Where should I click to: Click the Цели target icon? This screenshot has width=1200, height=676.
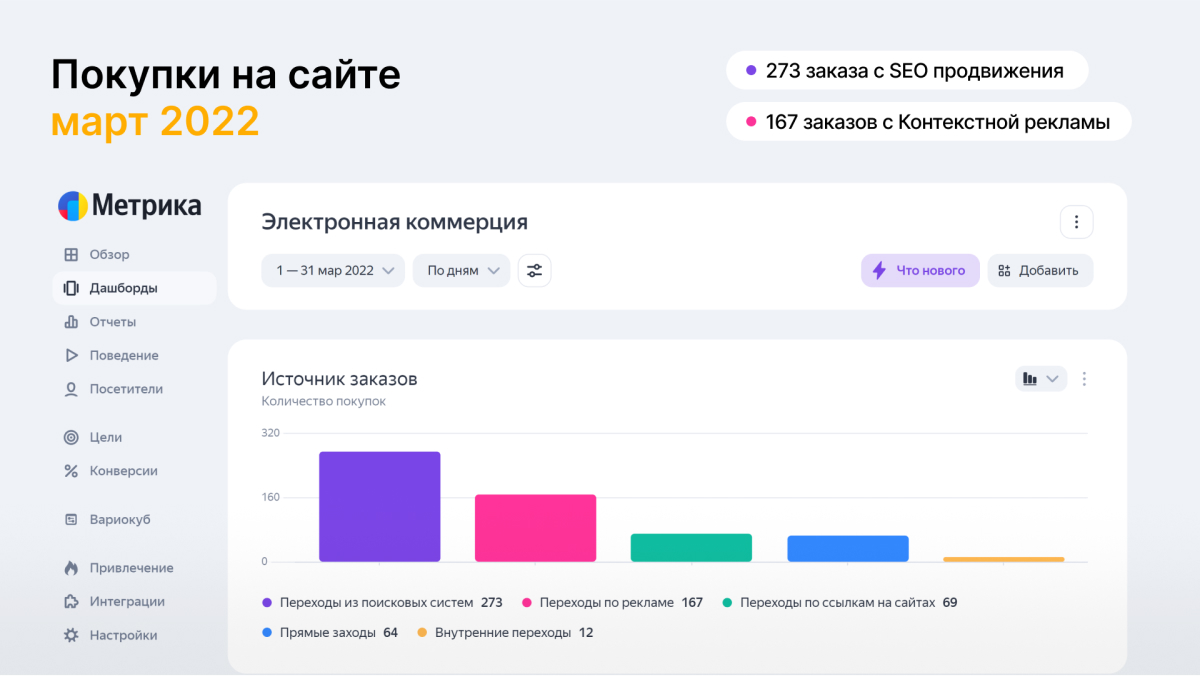click(x=71, y=437)
